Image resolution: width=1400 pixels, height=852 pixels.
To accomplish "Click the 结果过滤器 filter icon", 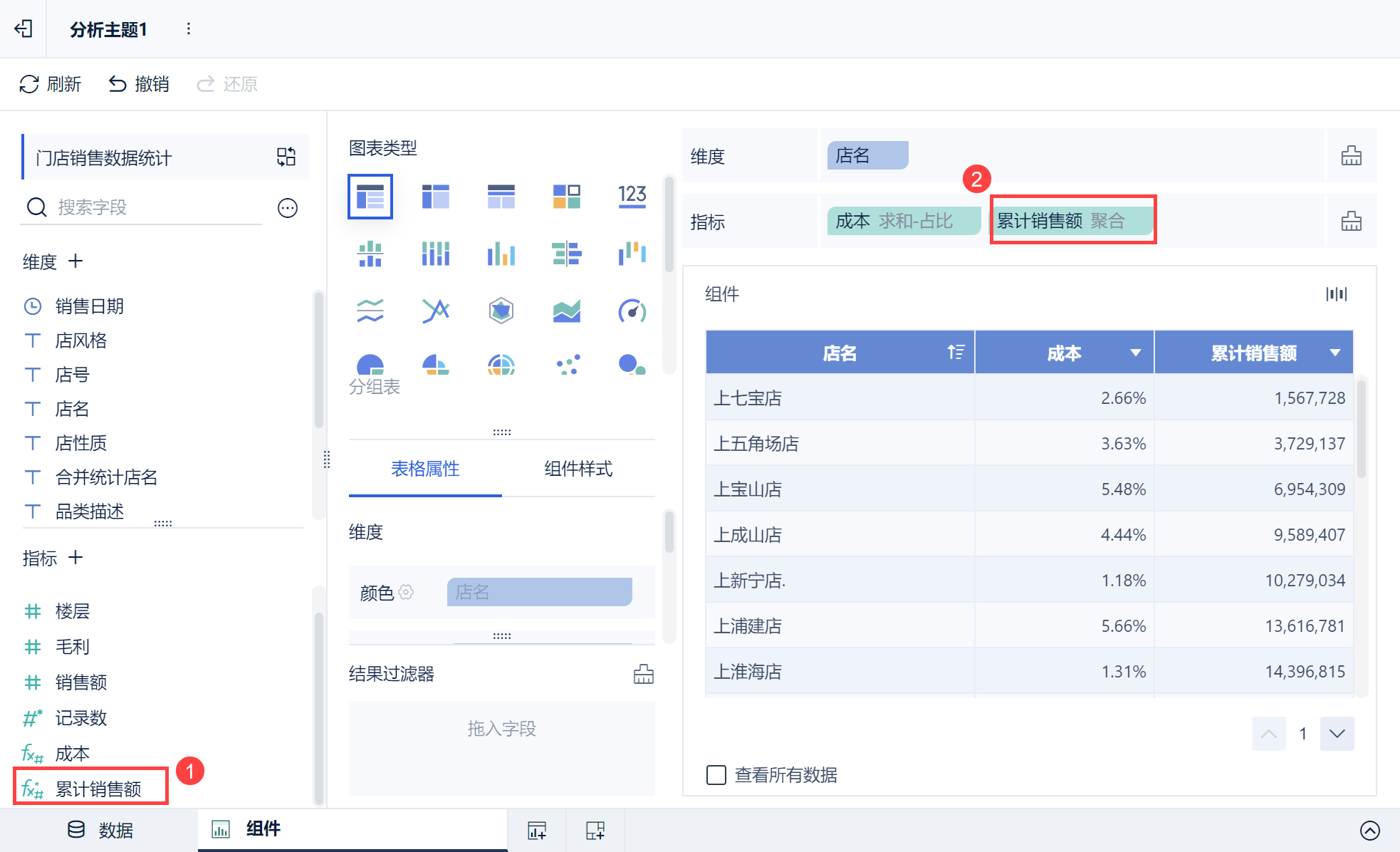I will [x=643, y=674].
